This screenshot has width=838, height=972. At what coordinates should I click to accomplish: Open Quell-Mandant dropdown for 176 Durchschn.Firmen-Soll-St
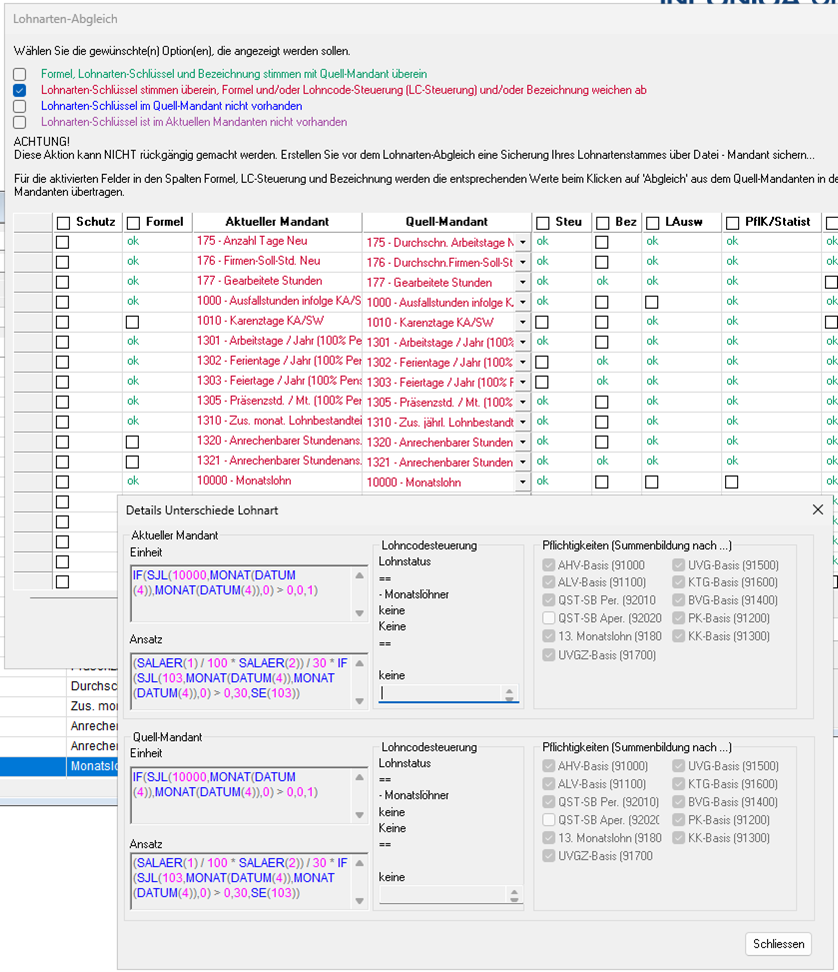point(523,262)
